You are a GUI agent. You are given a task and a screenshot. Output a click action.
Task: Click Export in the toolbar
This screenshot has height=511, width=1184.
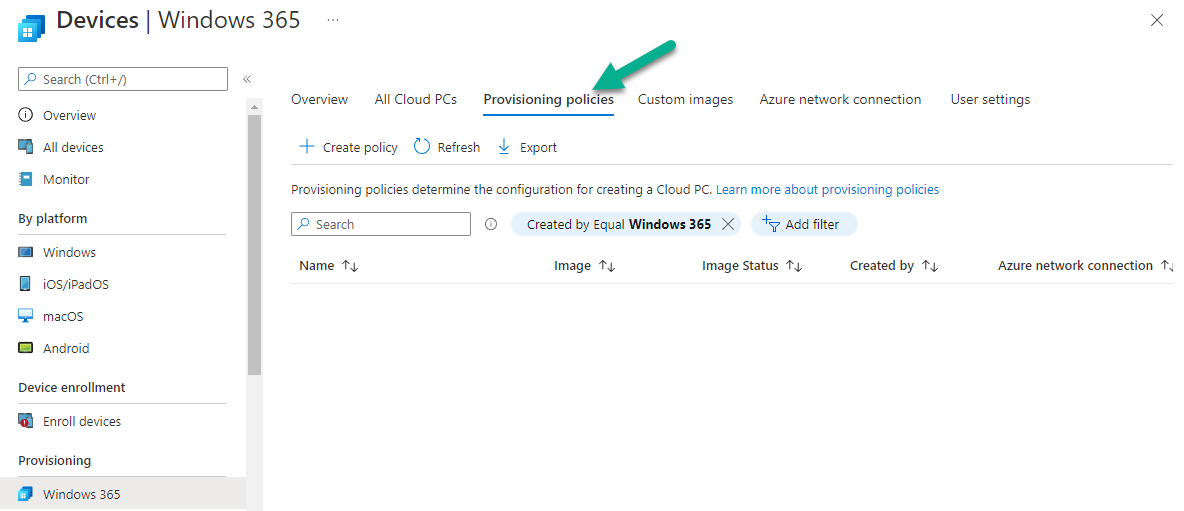tap(526, 147)
